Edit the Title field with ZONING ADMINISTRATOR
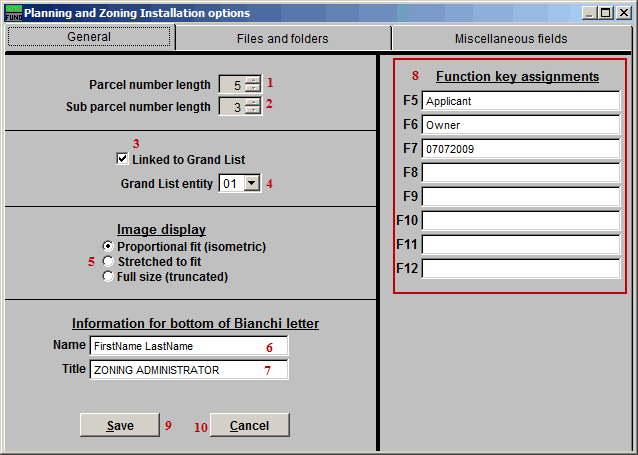Image resolution: width=638 pixels, height=455 pixels. 187,370
